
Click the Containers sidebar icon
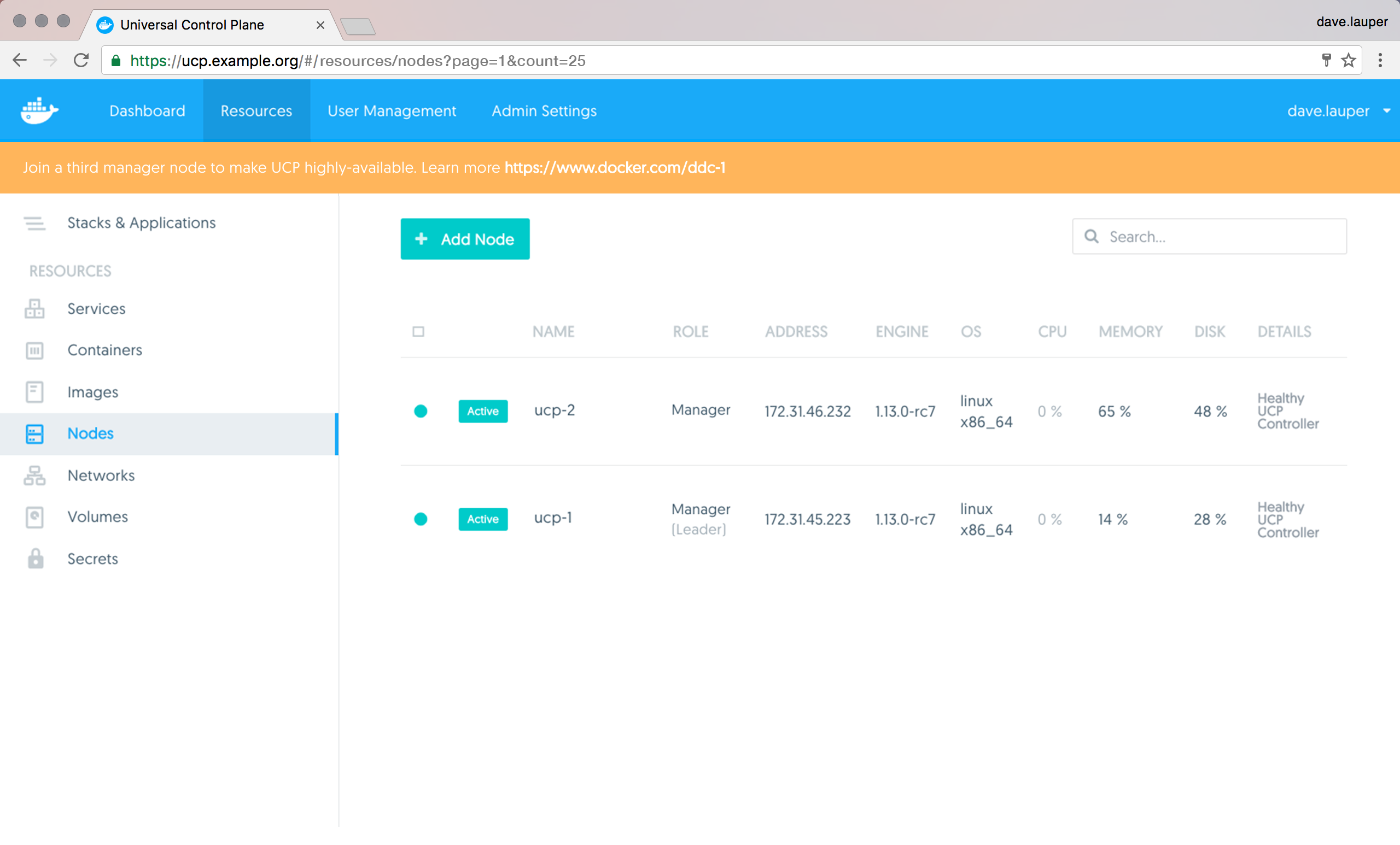point(34,350)
